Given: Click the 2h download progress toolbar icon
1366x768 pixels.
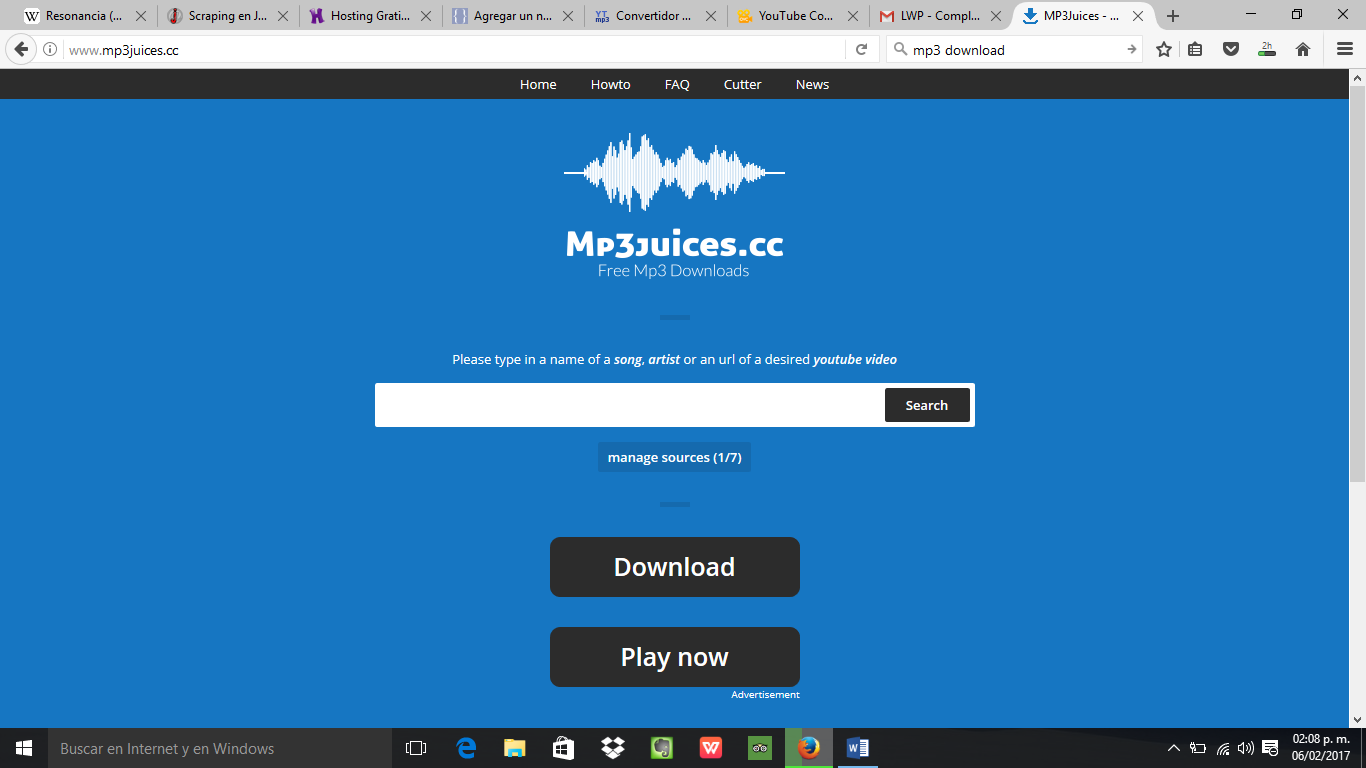Looking at the screenshot, I should tap(1267, 49).
